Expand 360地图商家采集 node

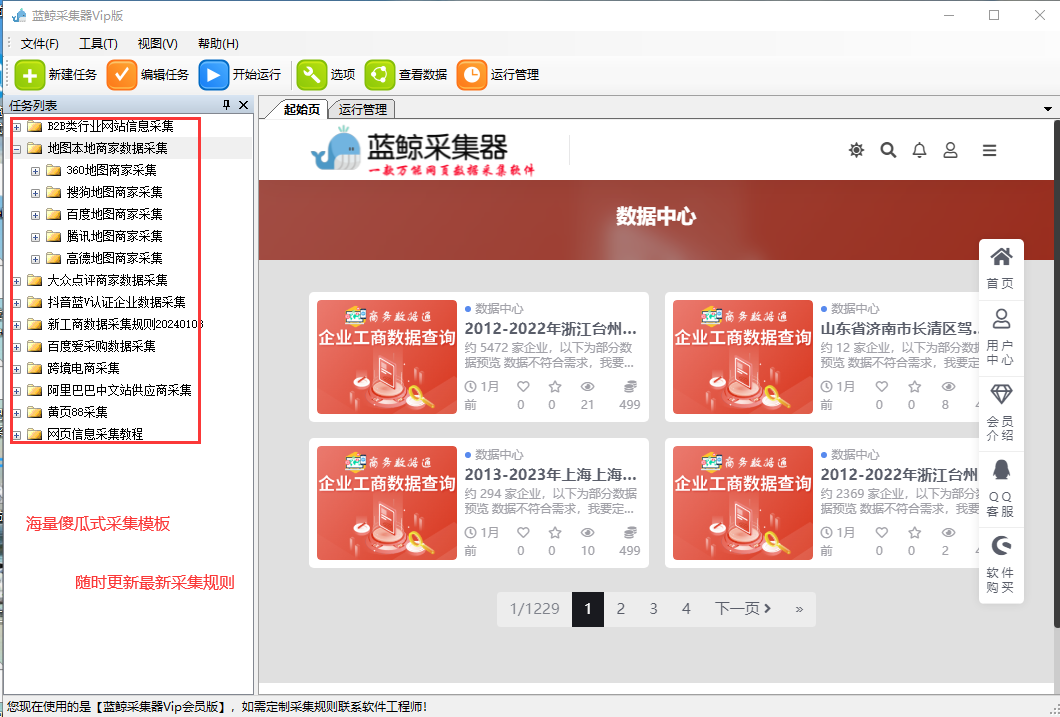tap(36, 171)
